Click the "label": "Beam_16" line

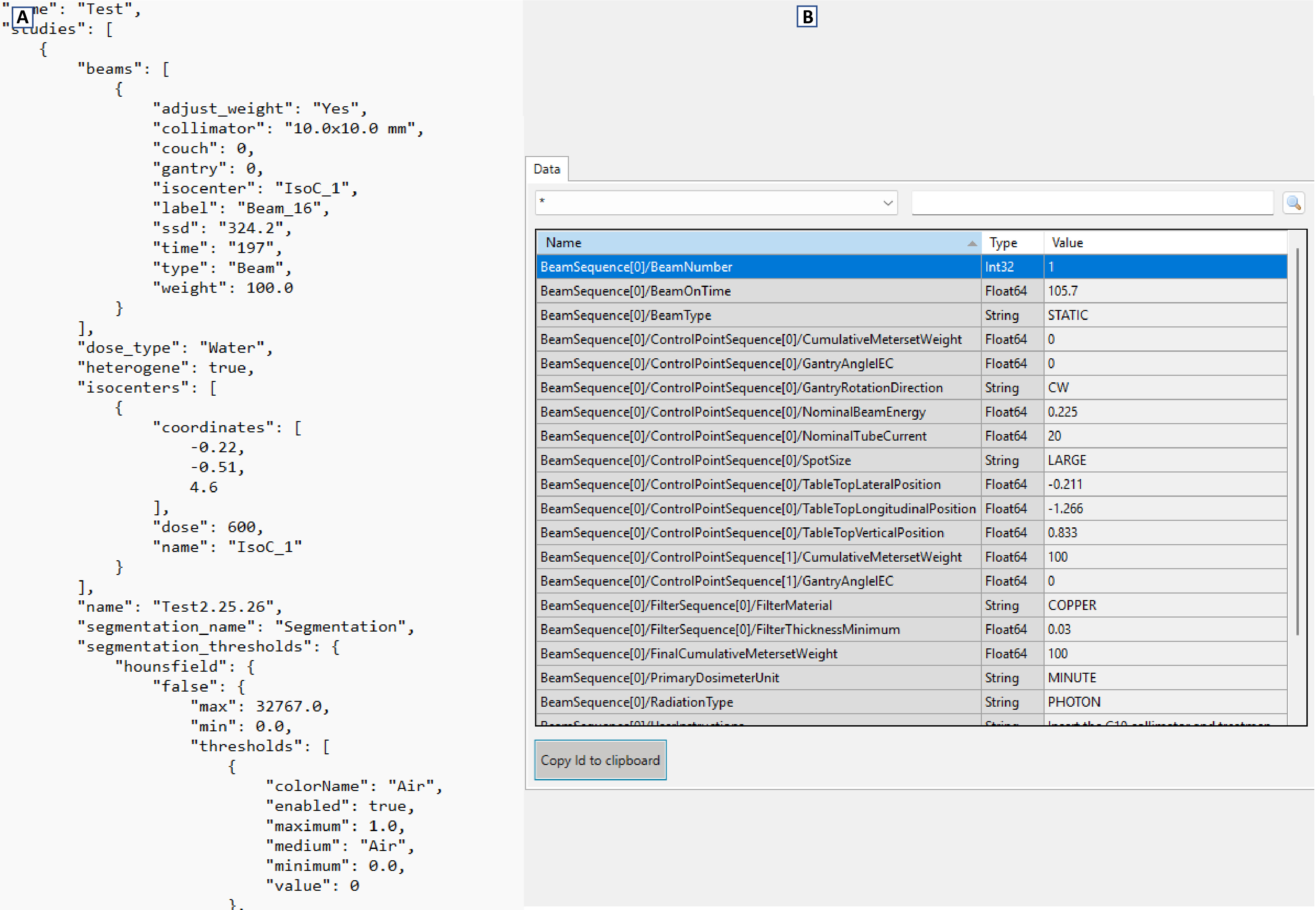point(241,208)
